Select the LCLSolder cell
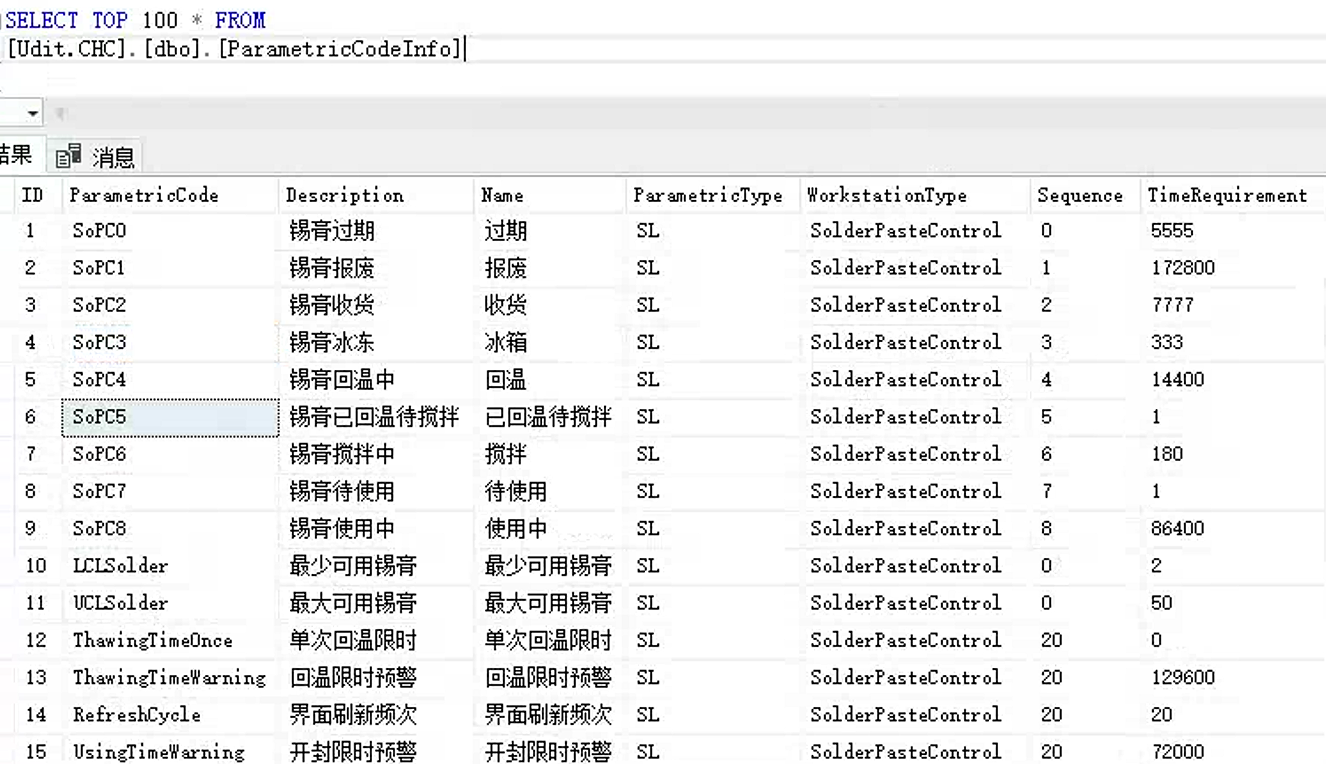This screenshot has height=764, width=1326. click(121, 566)
